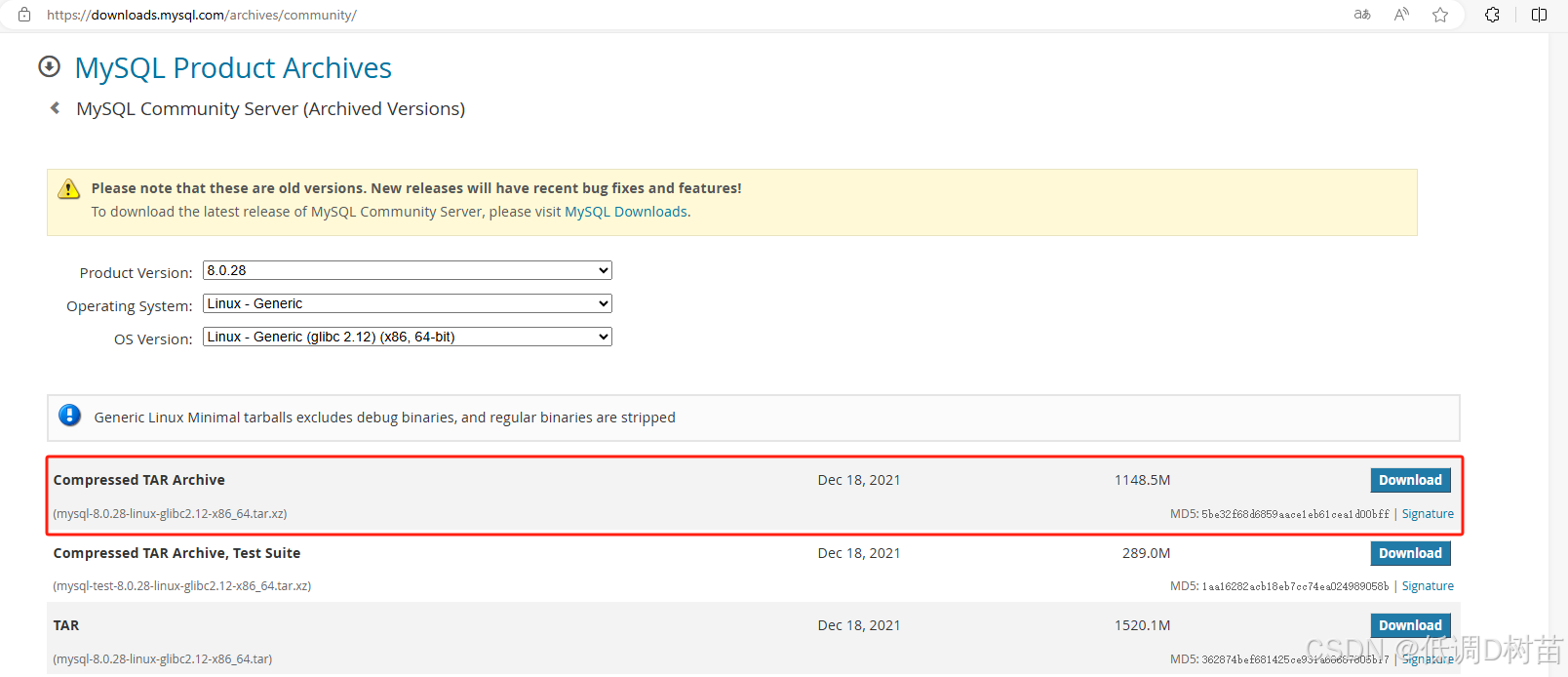This screenshot has width=1568, height=677.
Task: Download the Compressed TAR Archive, Test Suite
Action: pyautogui.click(x=1410, y=553)
